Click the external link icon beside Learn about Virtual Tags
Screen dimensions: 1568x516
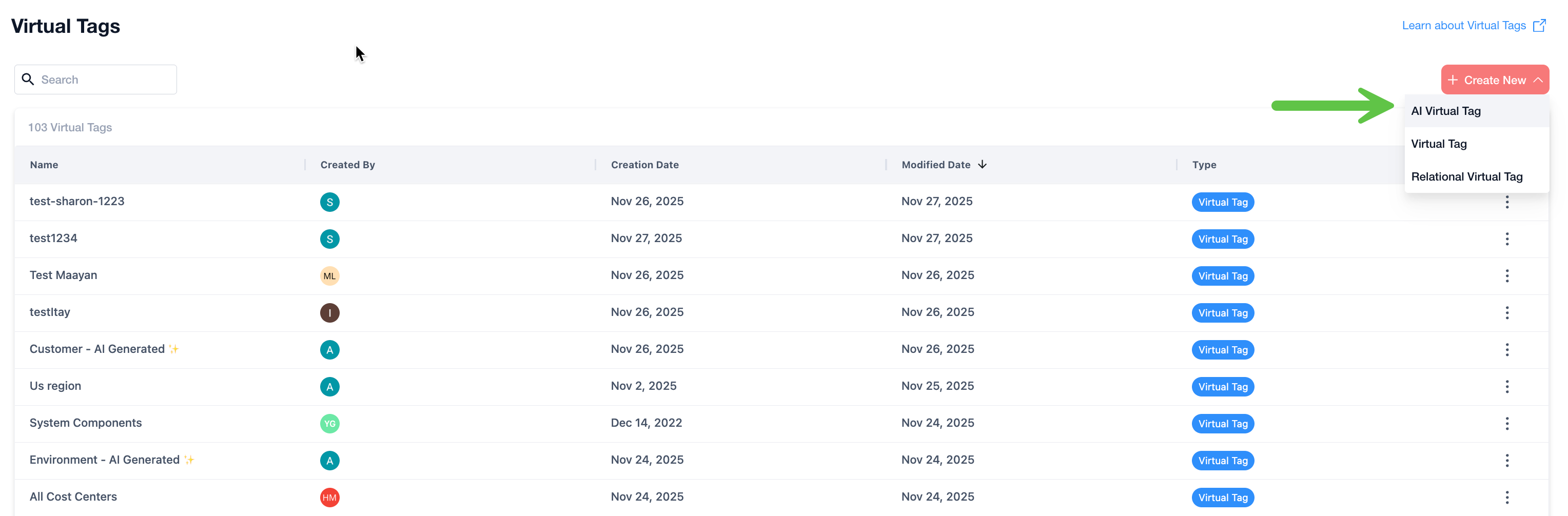click(x=1539, y=26)
